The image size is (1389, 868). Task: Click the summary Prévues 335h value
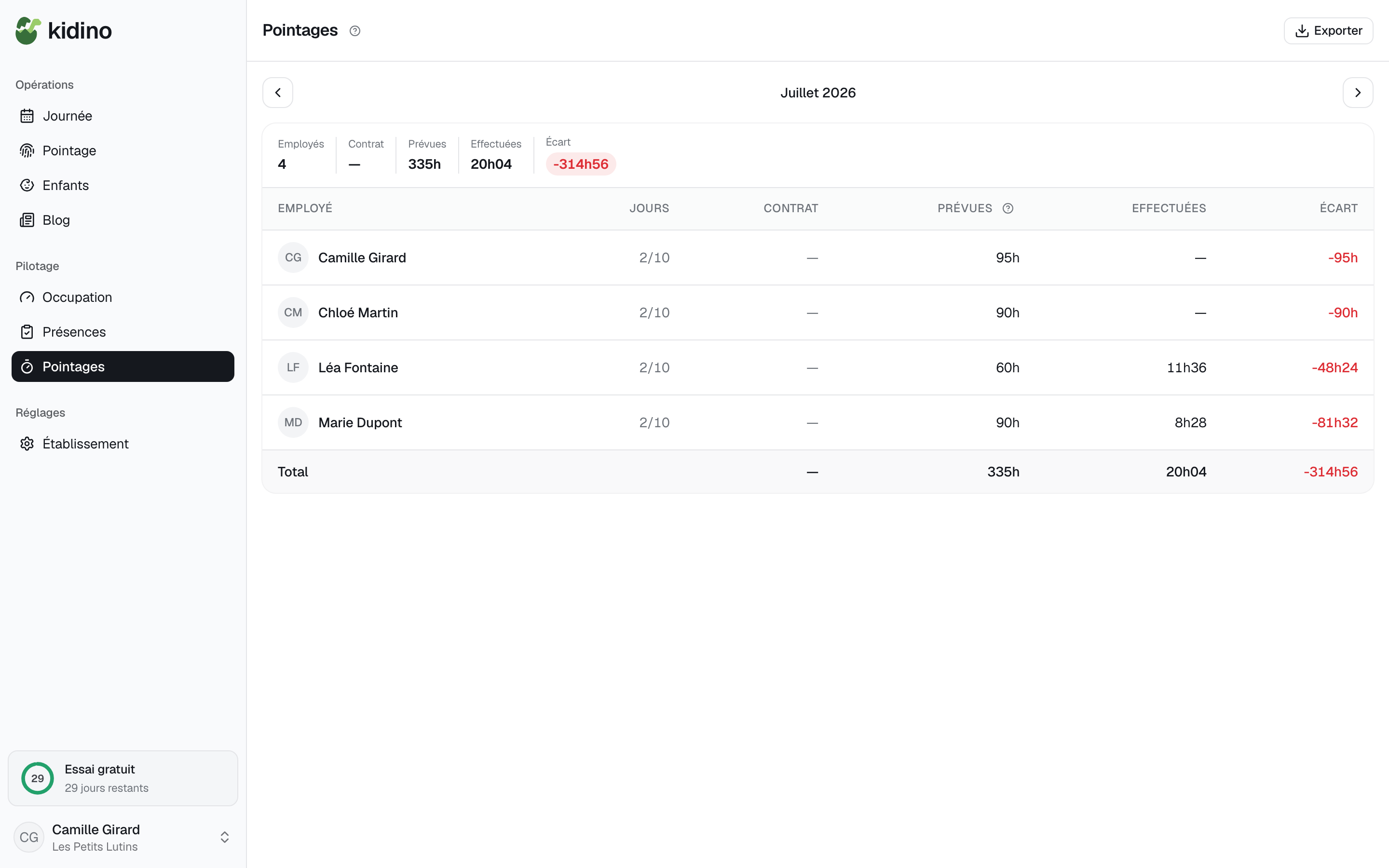[424, 164]
